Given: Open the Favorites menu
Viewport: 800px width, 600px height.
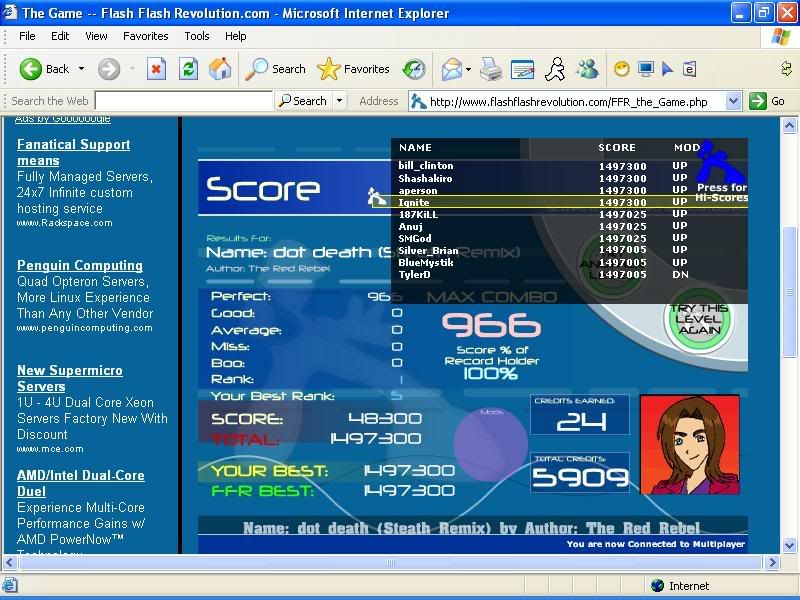Looking at the screenshot, I should click(x=145, y=36).
